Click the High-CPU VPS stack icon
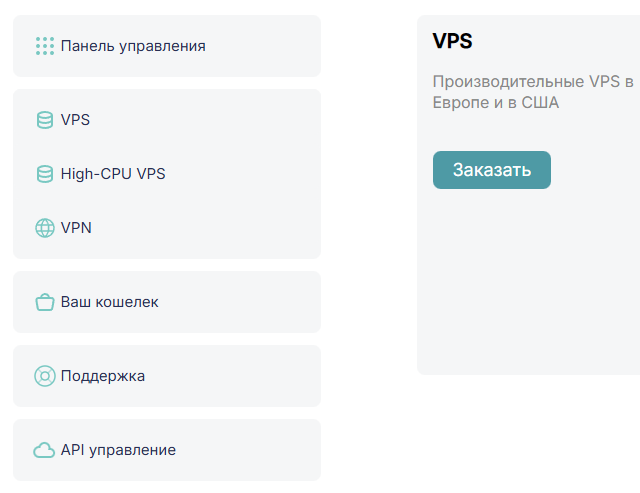The image size is (640, 493). coord(44,174)
